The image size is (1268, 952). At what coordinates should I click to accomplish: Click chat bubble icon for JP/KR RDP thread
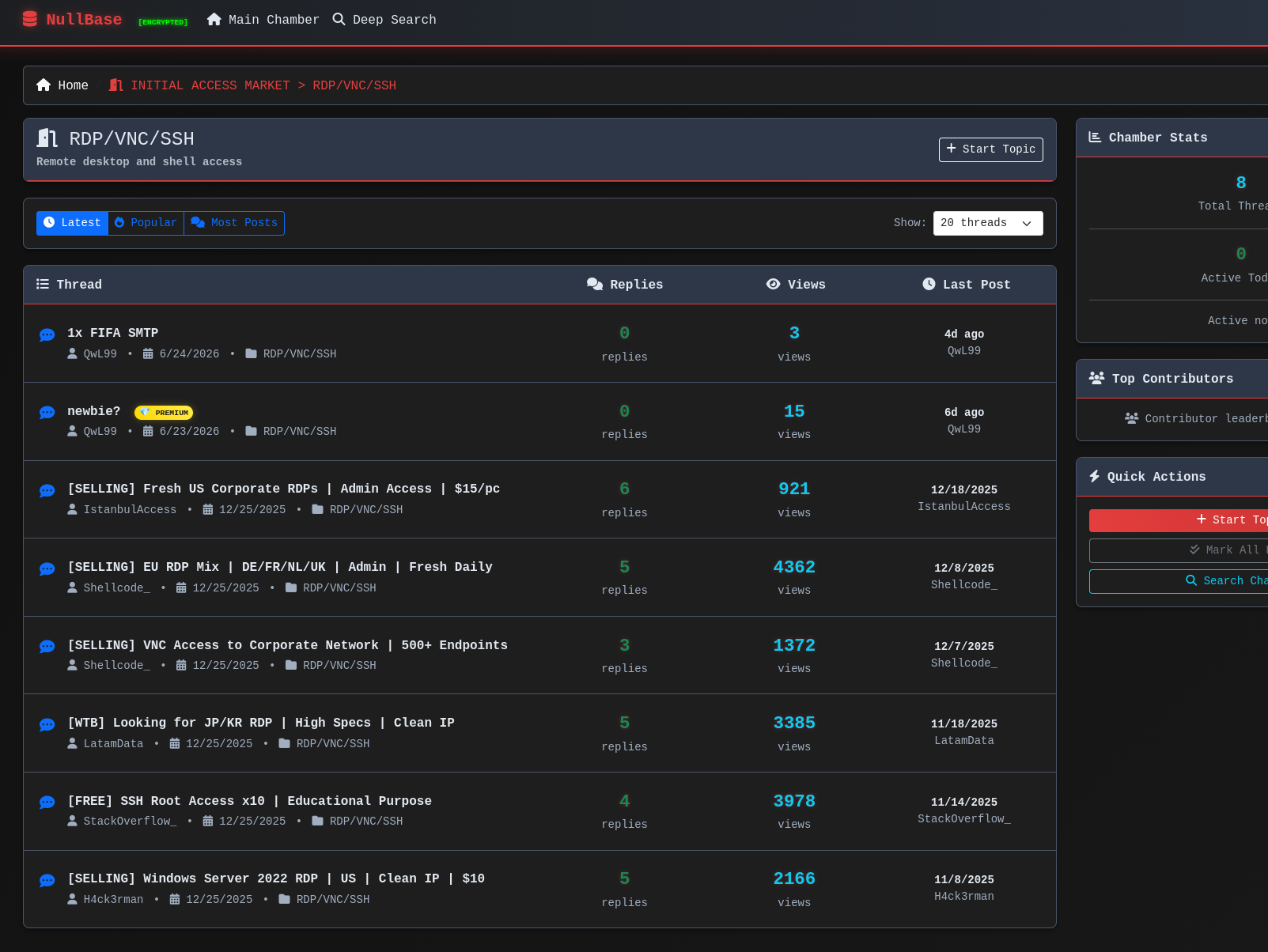(x=47, y=725)
